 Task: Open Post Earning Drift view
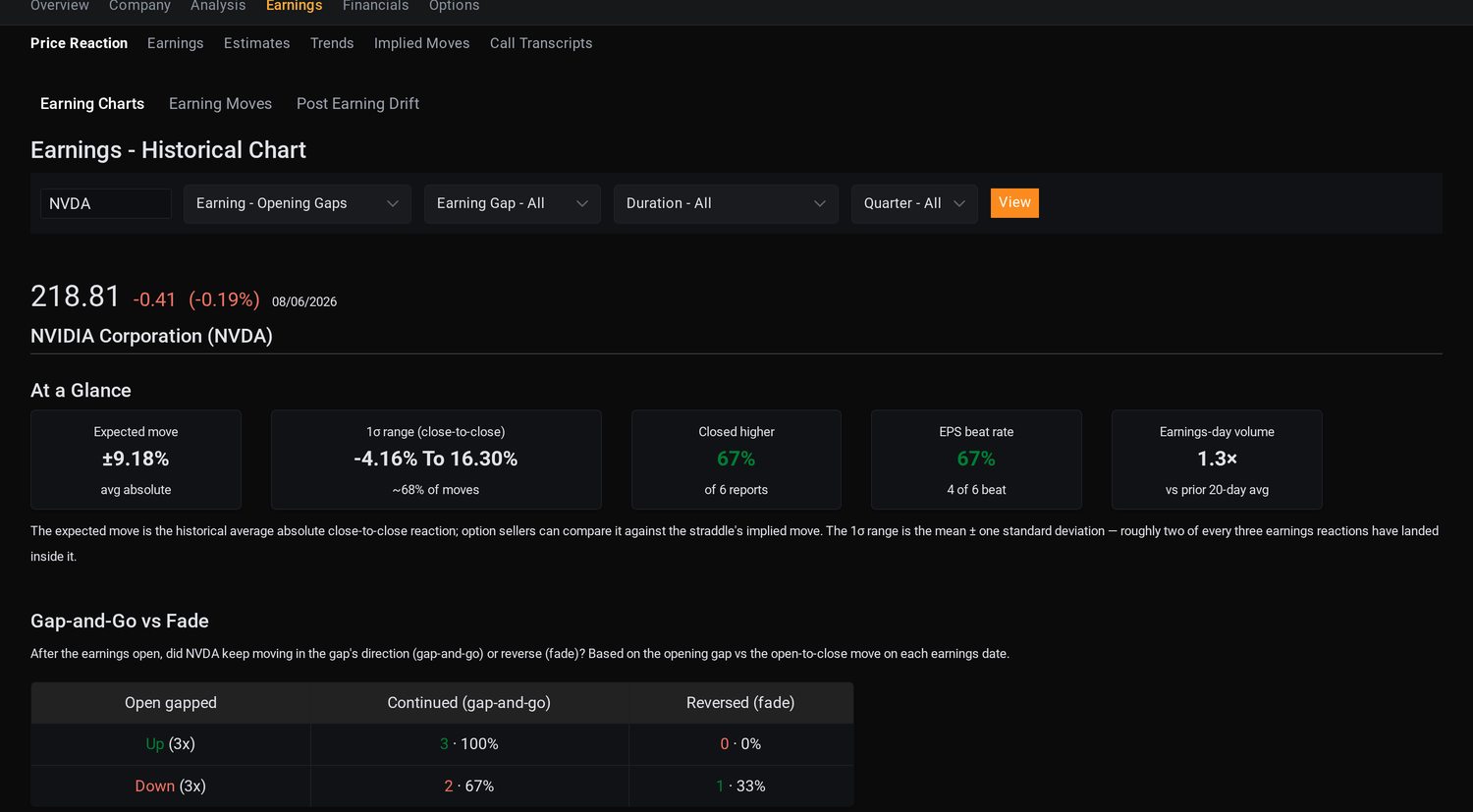pos(357,103)
